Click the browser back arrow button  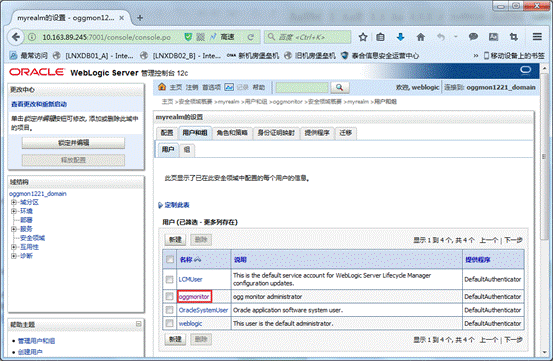click(x=16, y=37)
